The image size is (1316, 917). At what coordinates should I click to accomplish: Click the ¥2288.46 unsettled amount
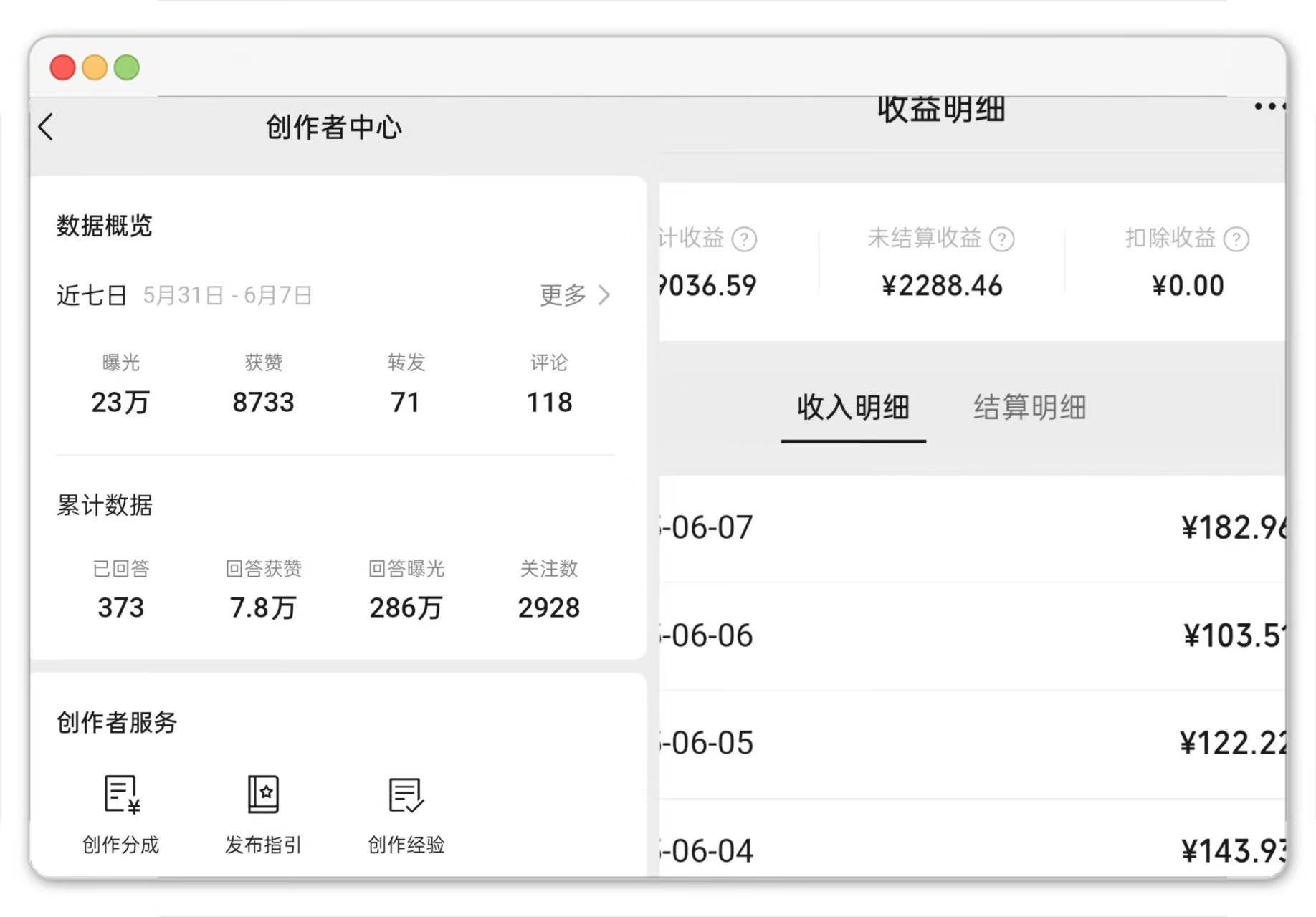coord(942,286)
